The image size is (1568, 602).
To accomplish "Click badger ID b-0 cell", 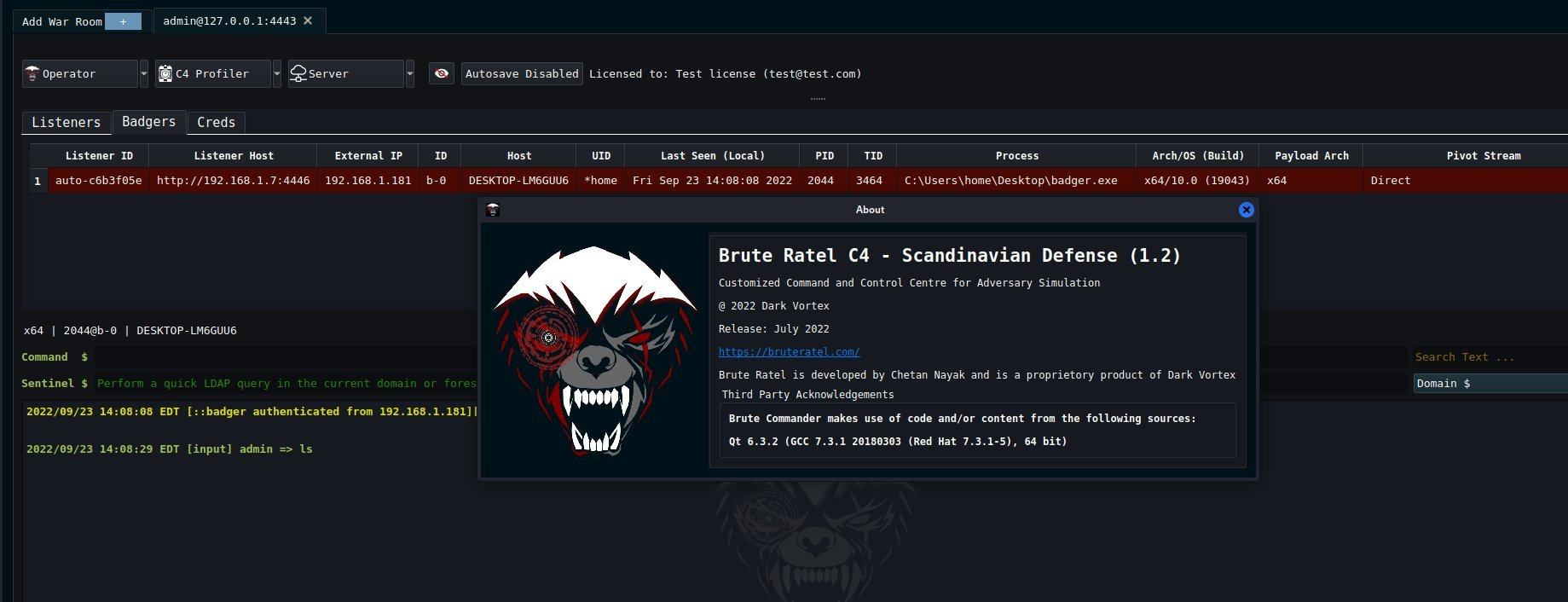I will click(x=440, y=180).
